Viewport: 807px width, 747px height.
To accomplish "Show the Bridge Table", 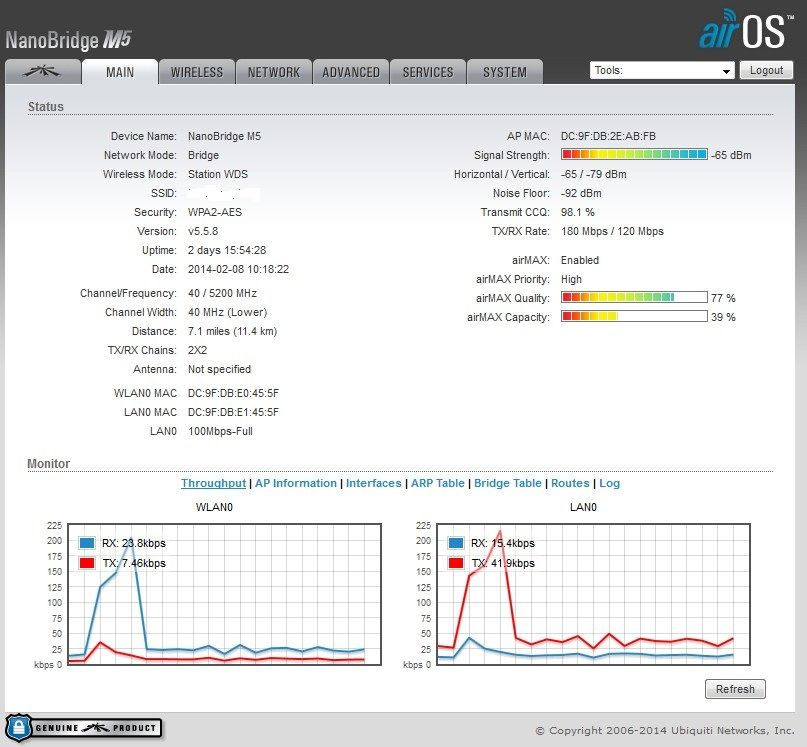I will [507, 483].
